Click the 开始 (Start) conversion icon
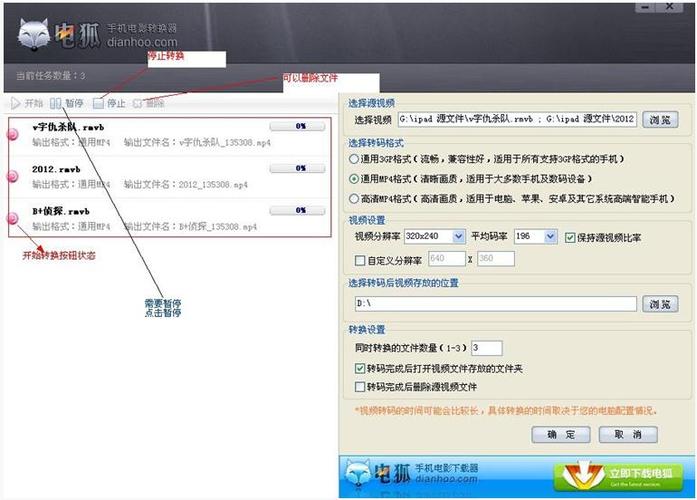 (15, 103)
